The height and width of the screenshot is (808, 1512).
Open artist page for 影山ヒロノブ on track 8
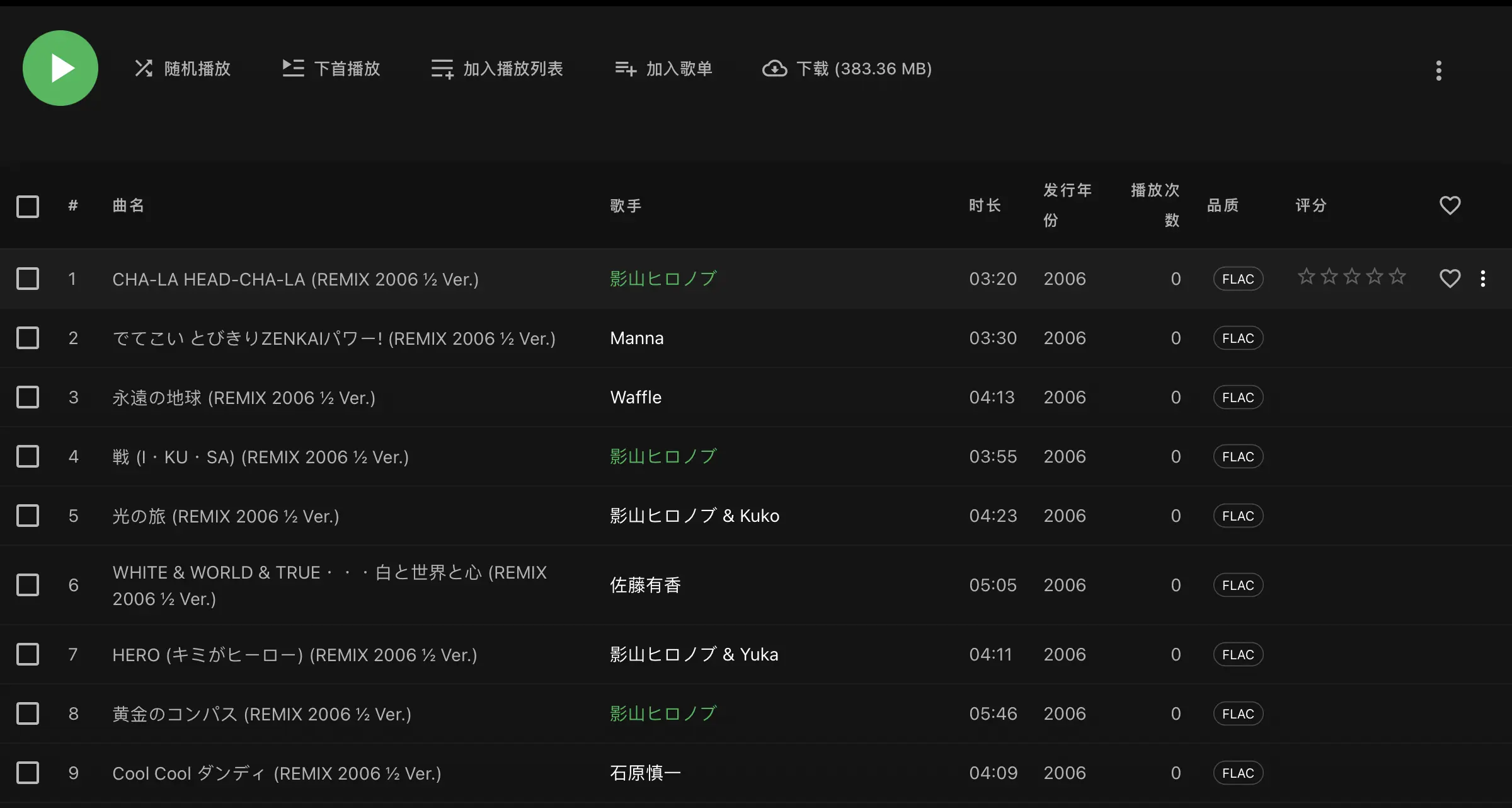click(x=663, y=713)
